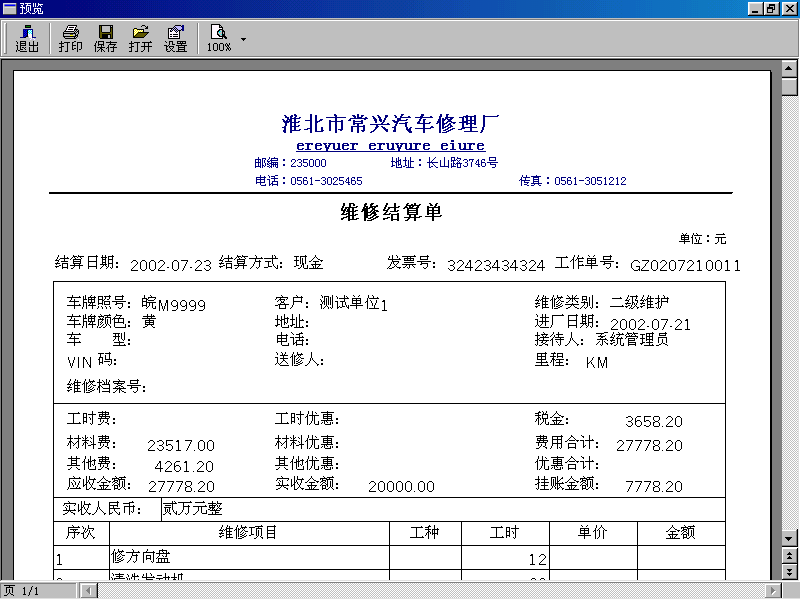Image resolution: width=800 pixels, height=600 pixels.
Task: Click the horizontal scrollbar left arrow
Action: click(x=89, y=591)
